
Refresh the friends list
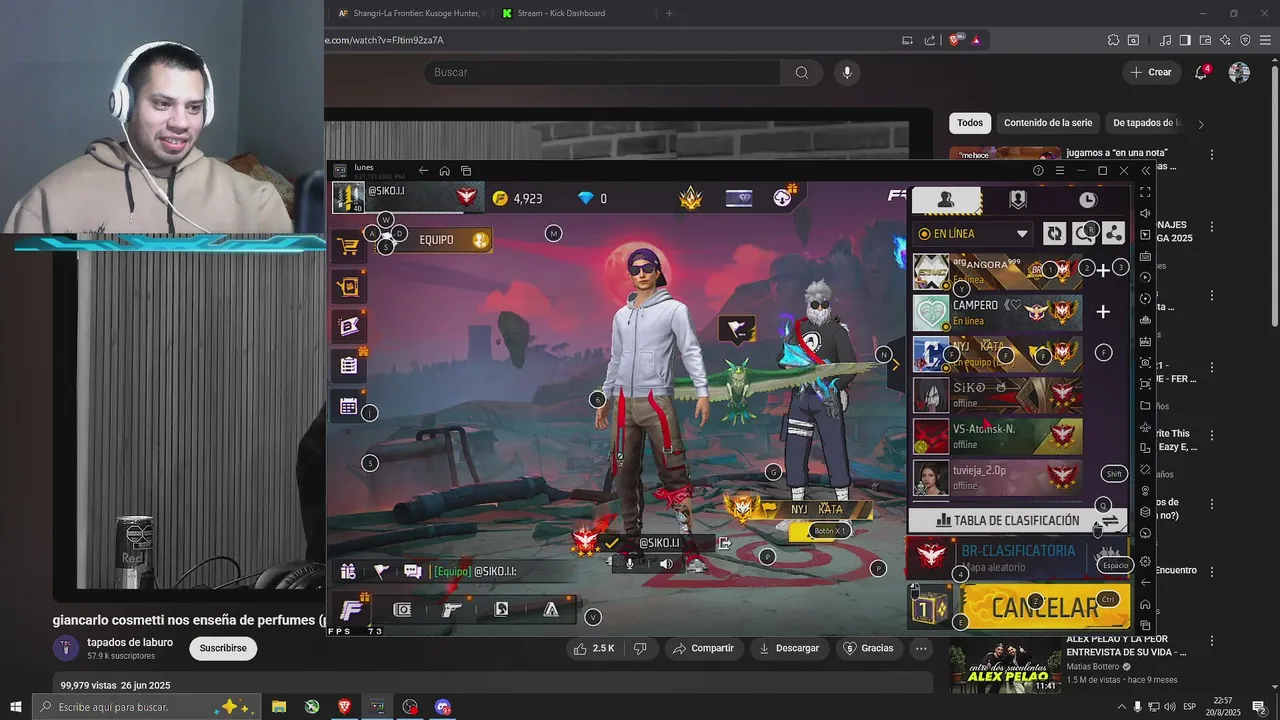1055,233
